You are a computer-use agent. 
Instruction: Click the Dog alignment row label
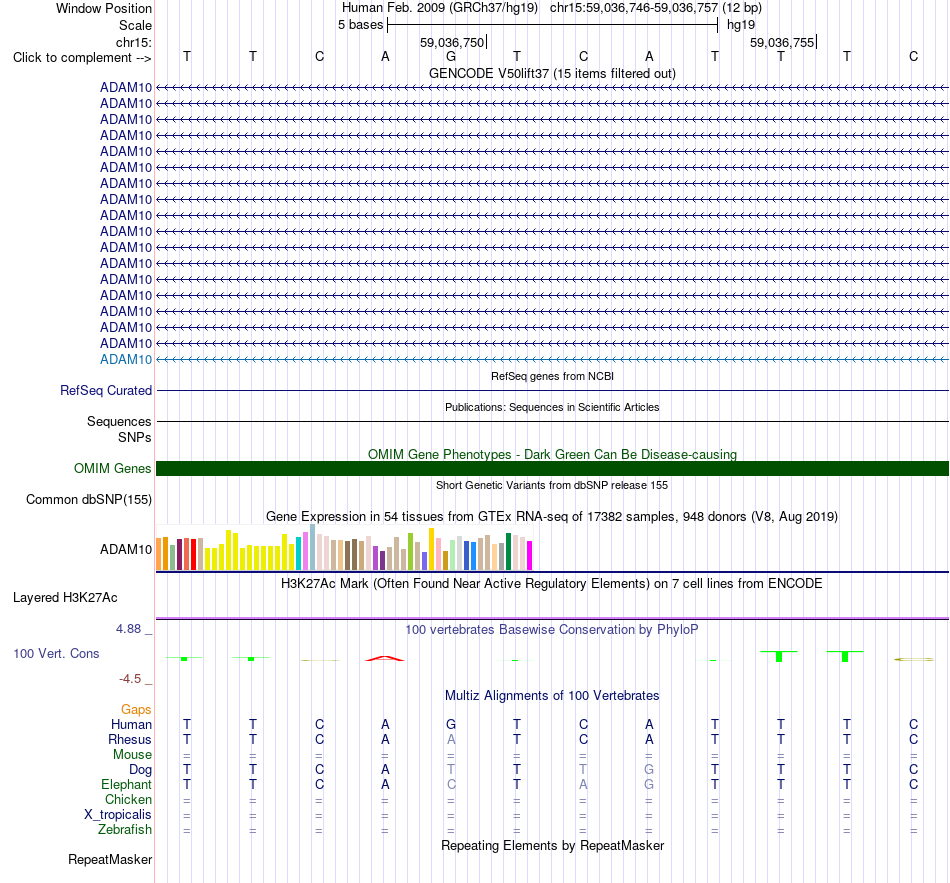point(141,770)
